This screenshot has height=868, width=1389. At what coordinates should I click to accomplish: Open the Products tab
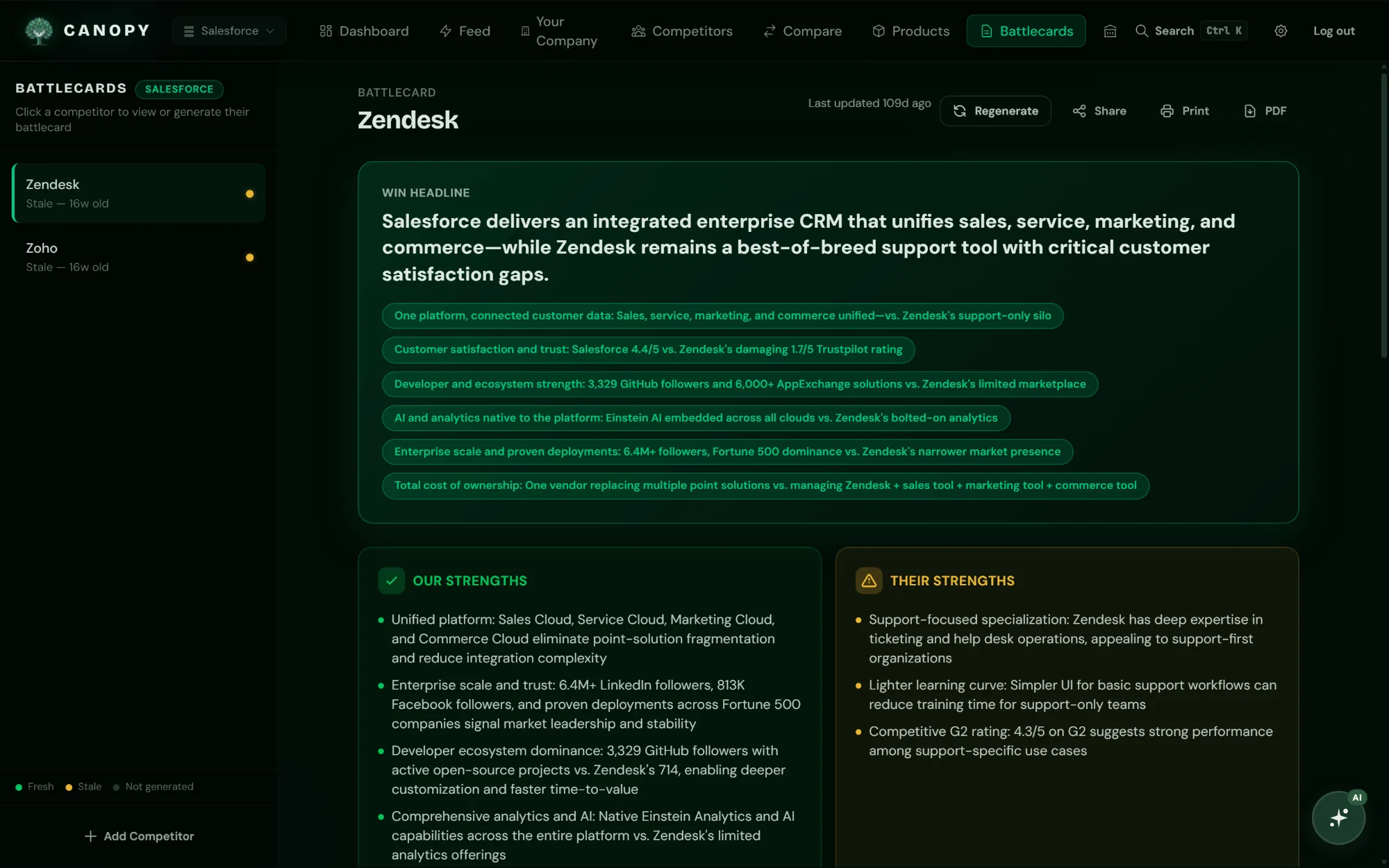[x=911, y=31]
